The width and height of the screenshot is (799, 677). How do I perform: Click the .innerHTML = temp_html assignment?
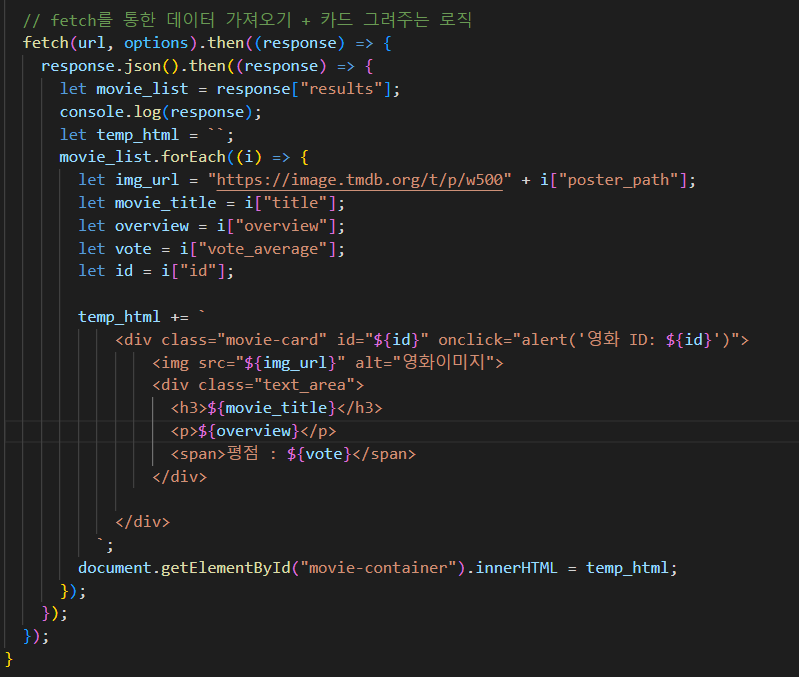coord(572,568)
